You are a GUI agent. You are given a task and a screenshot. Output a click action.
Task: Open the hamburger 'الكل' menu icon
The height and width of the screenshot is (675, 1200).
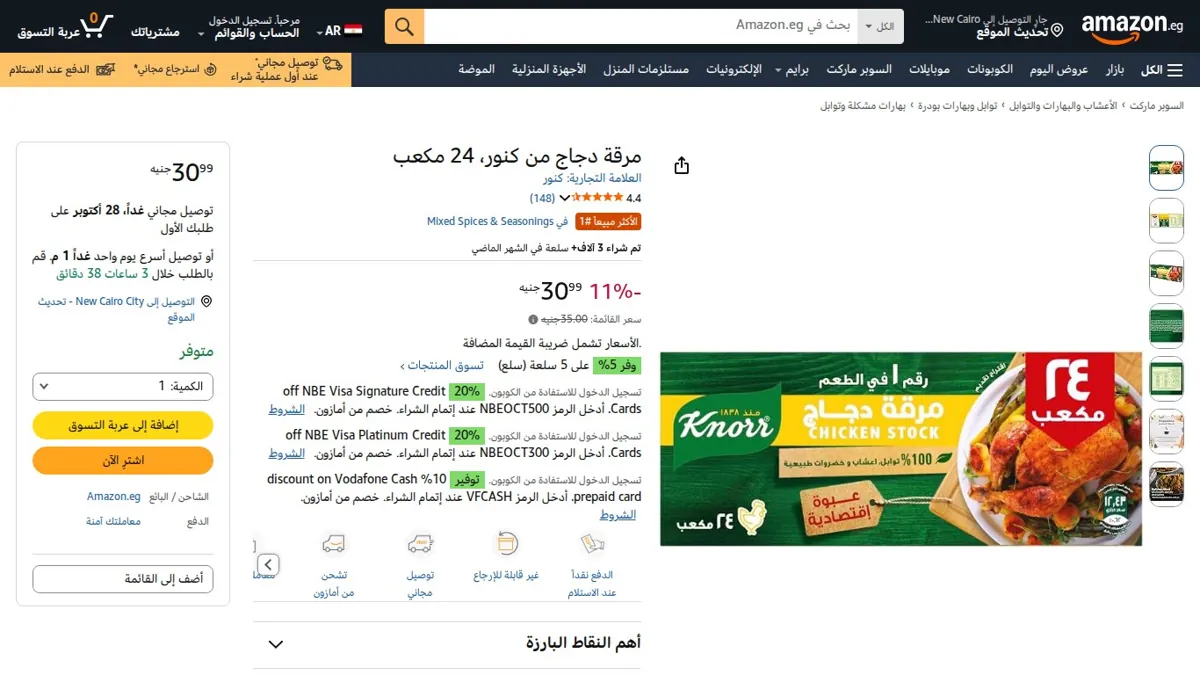1174,70
